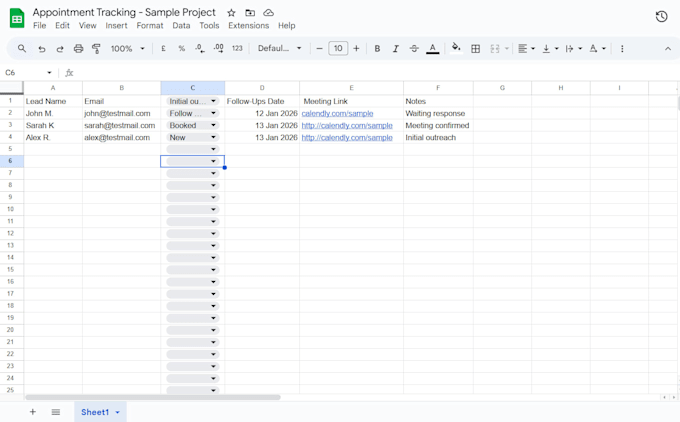Open the text colour picker
This screenshot has height=422, width=680.
click(x=432, y=49)
